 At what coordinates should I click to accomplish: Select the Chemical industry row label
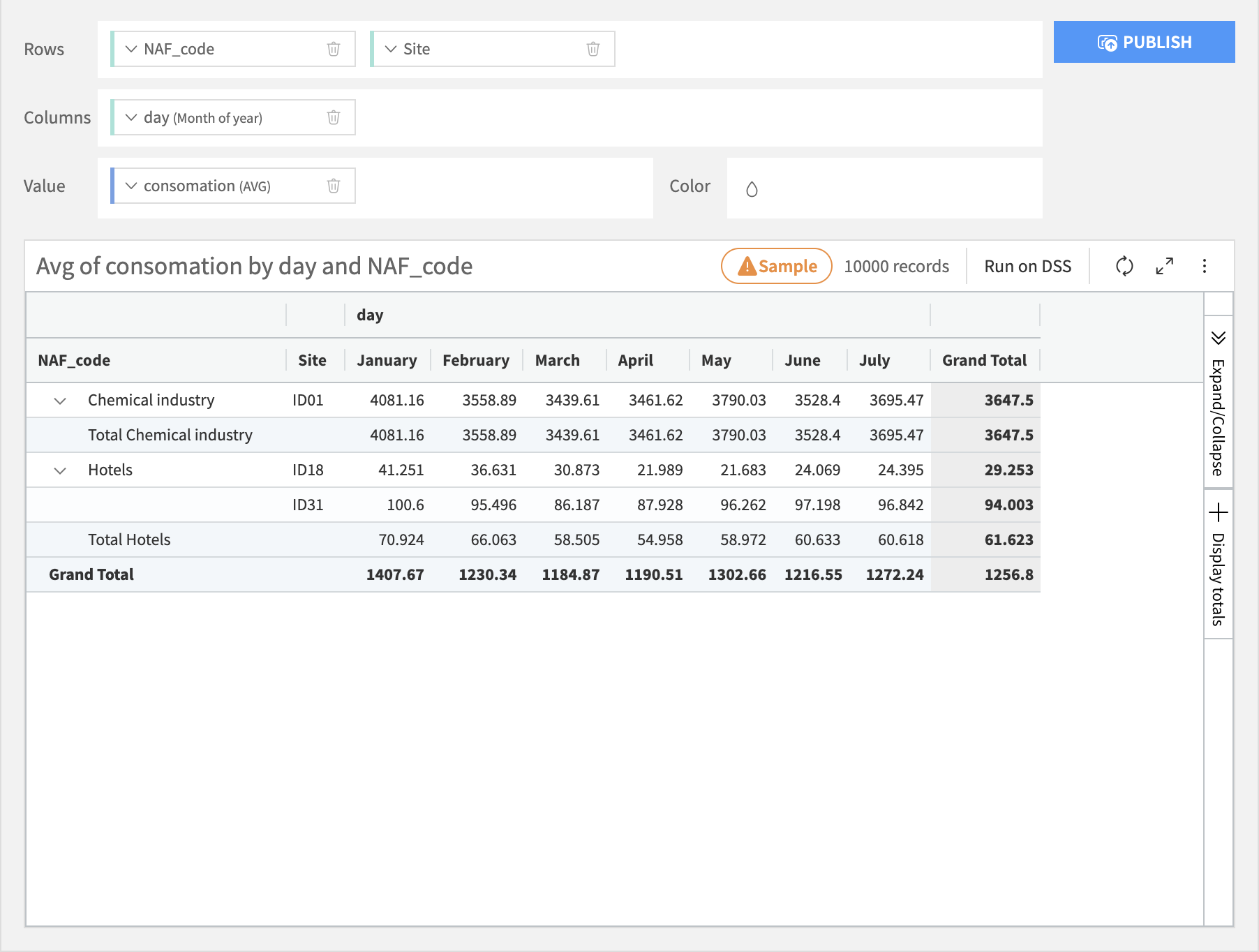click(151, 400)
